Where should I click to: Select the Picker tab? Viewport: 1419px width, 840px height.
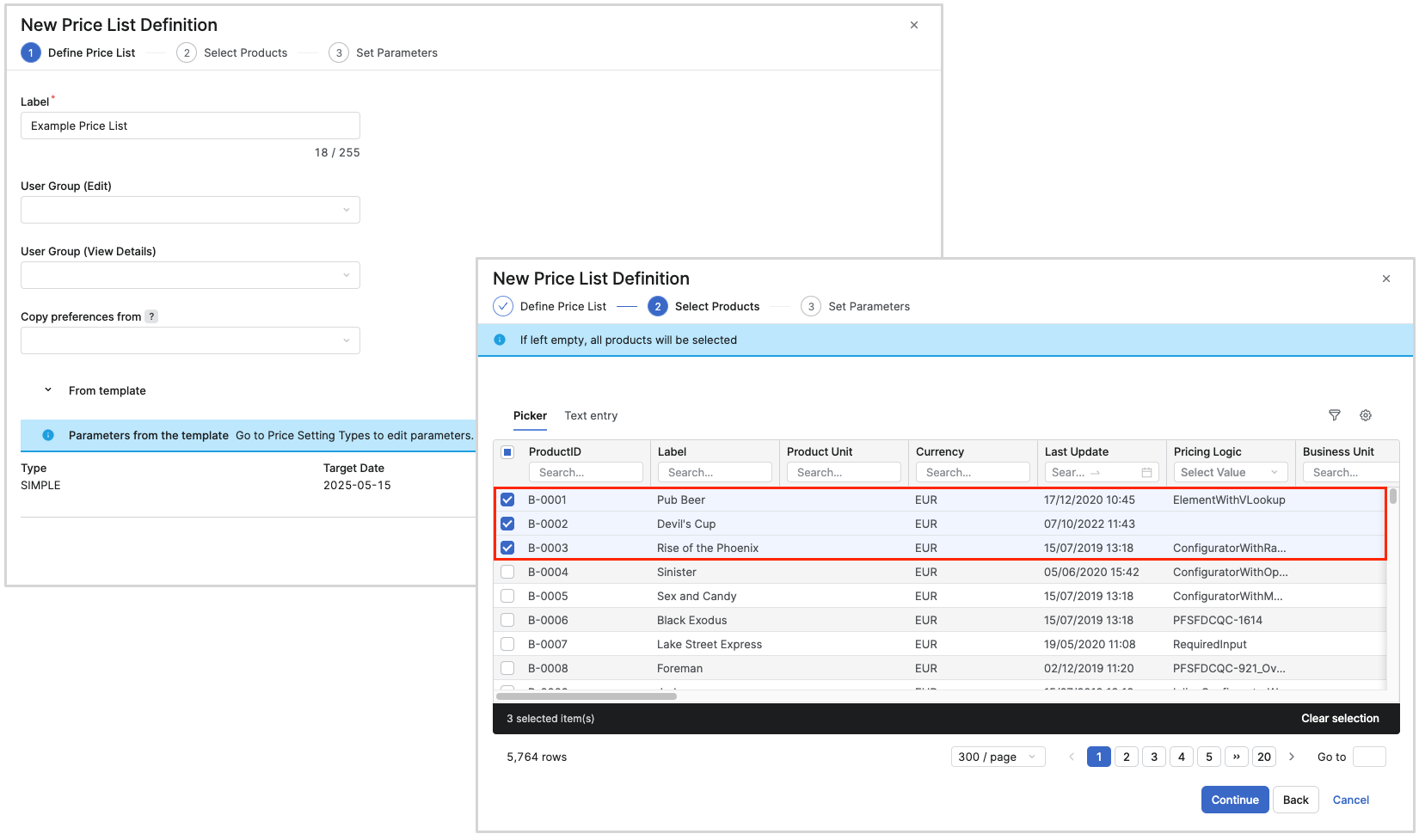(530, 415)
